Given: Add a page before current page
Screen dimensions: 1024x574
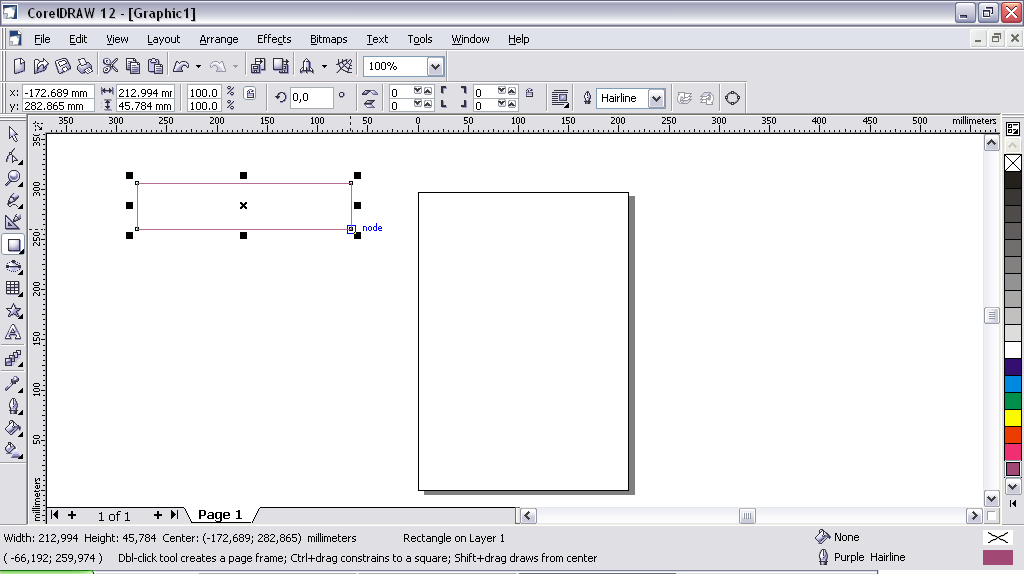Looking at the screenshot, I should click(72, 515).
